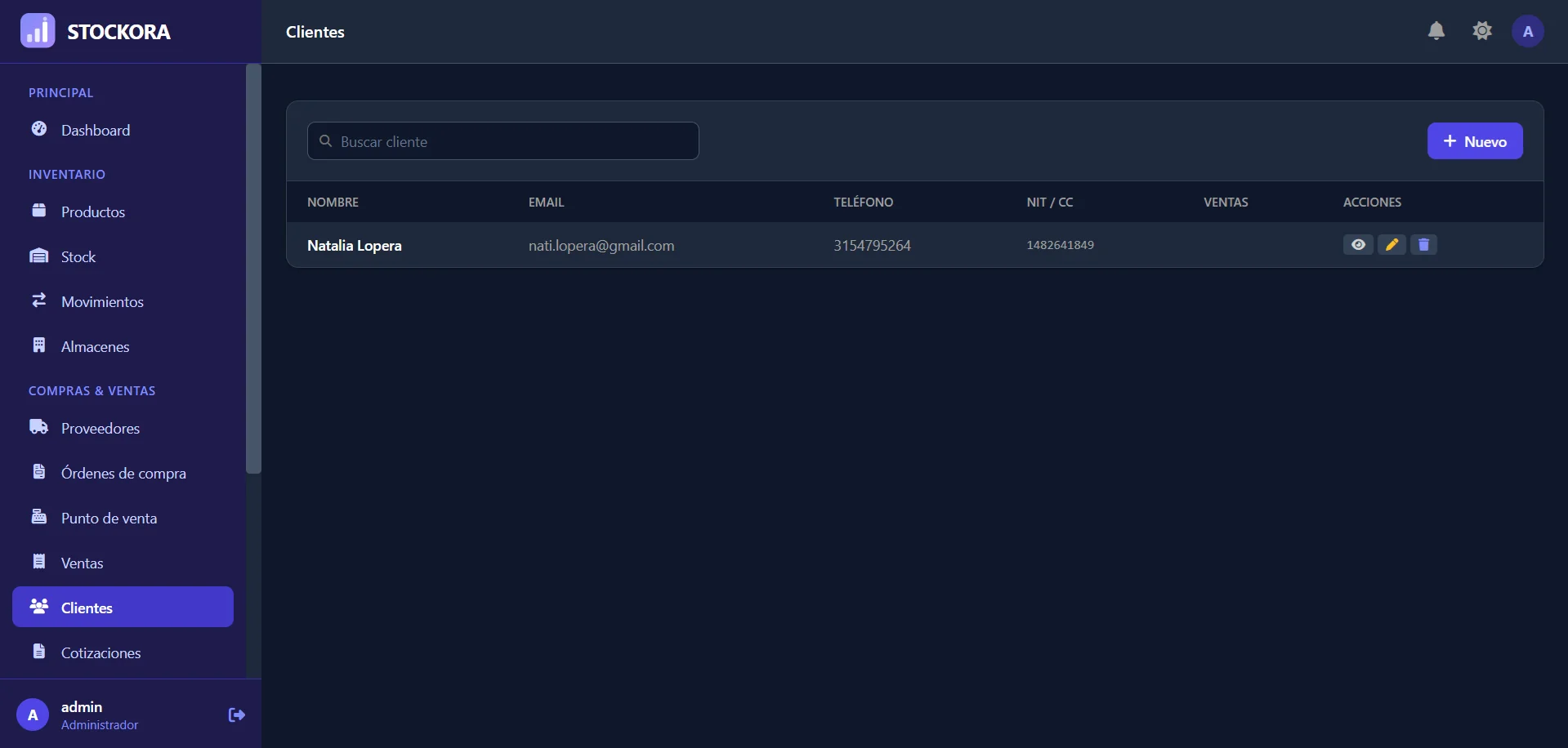Click the user avatar in top bar

pos(1527,32)
